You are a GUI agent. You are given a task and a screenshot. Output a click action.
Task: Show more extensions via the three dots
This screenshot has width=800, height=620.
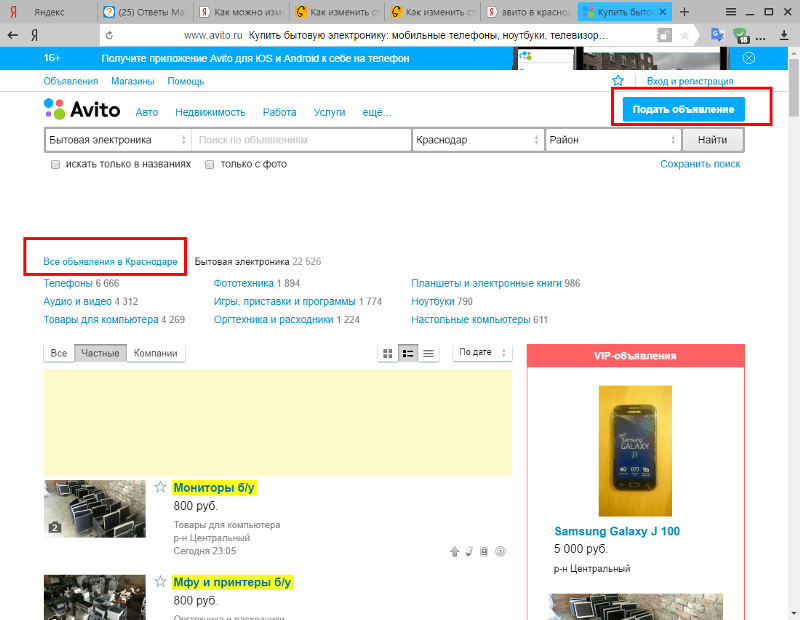point(760,38)
